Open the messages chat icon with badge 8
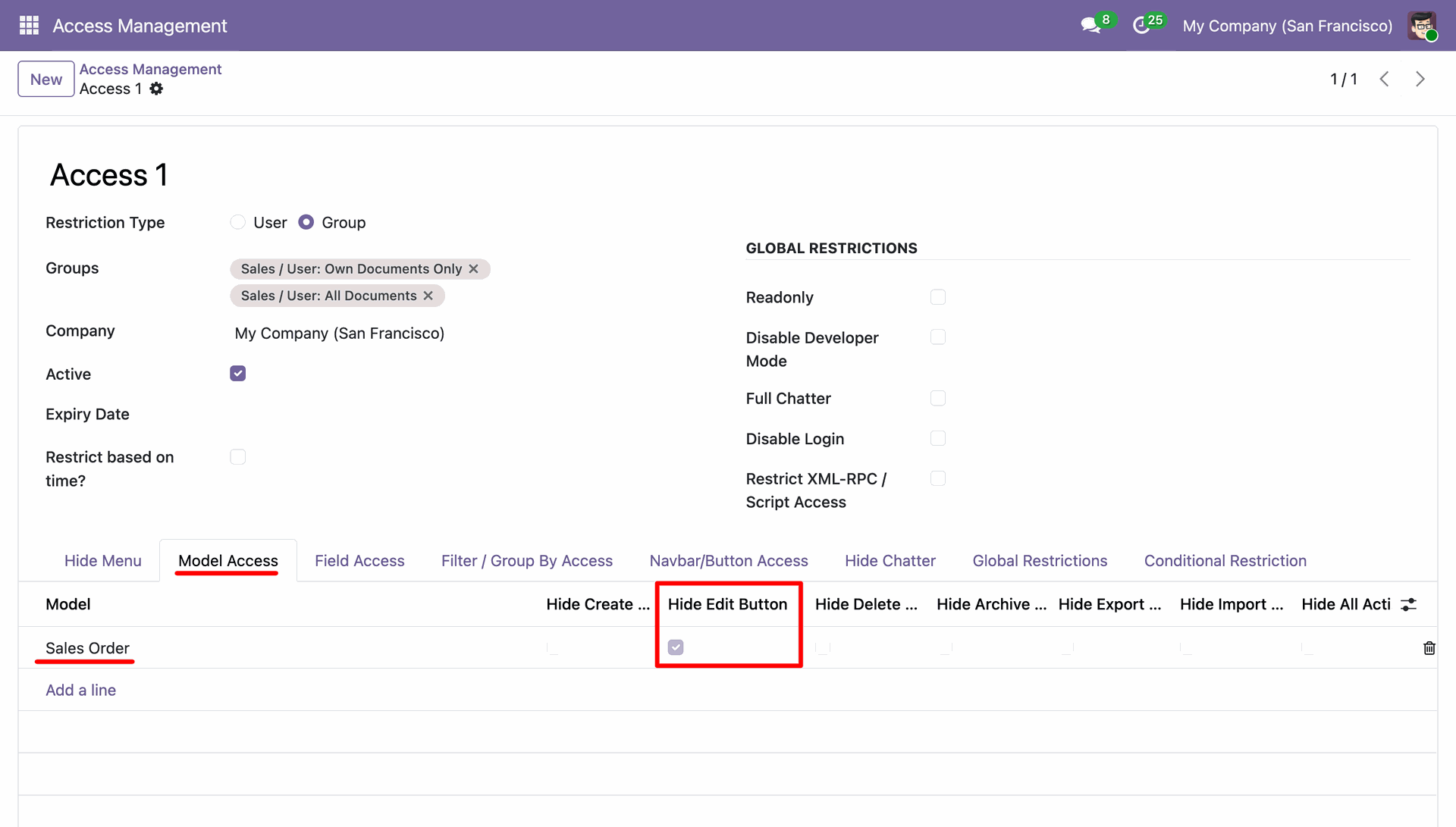The width and height of the screenshot is (1456, 827). coord(1091,26)
